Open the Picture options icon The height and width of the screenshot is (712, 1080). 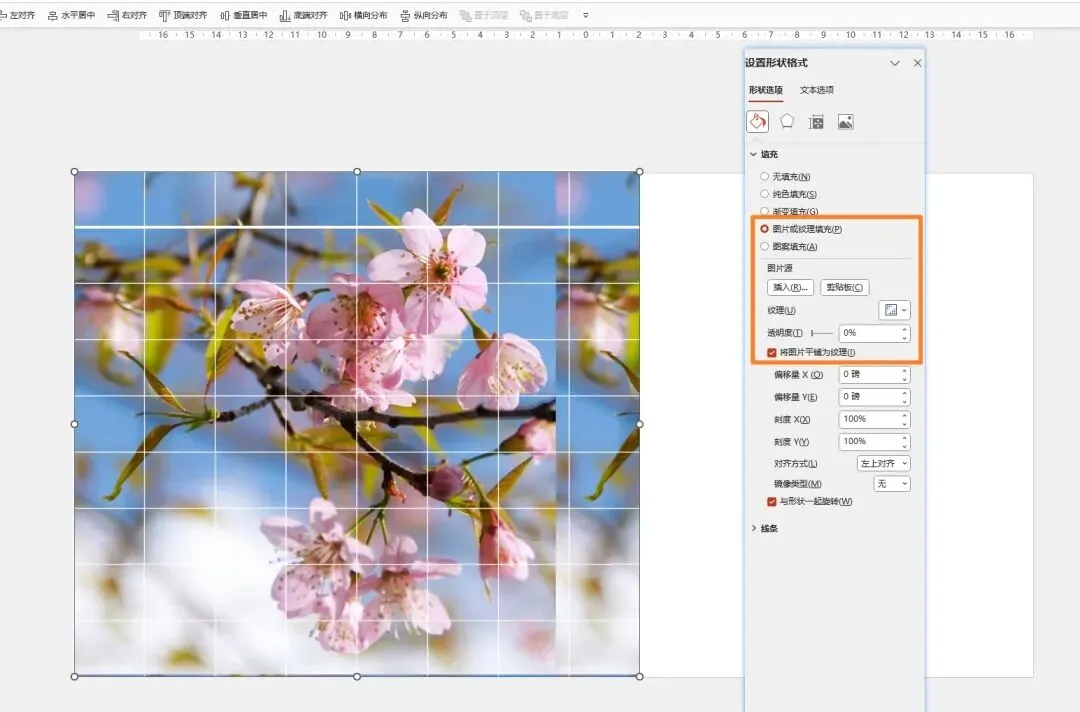[x=846, y=122]
